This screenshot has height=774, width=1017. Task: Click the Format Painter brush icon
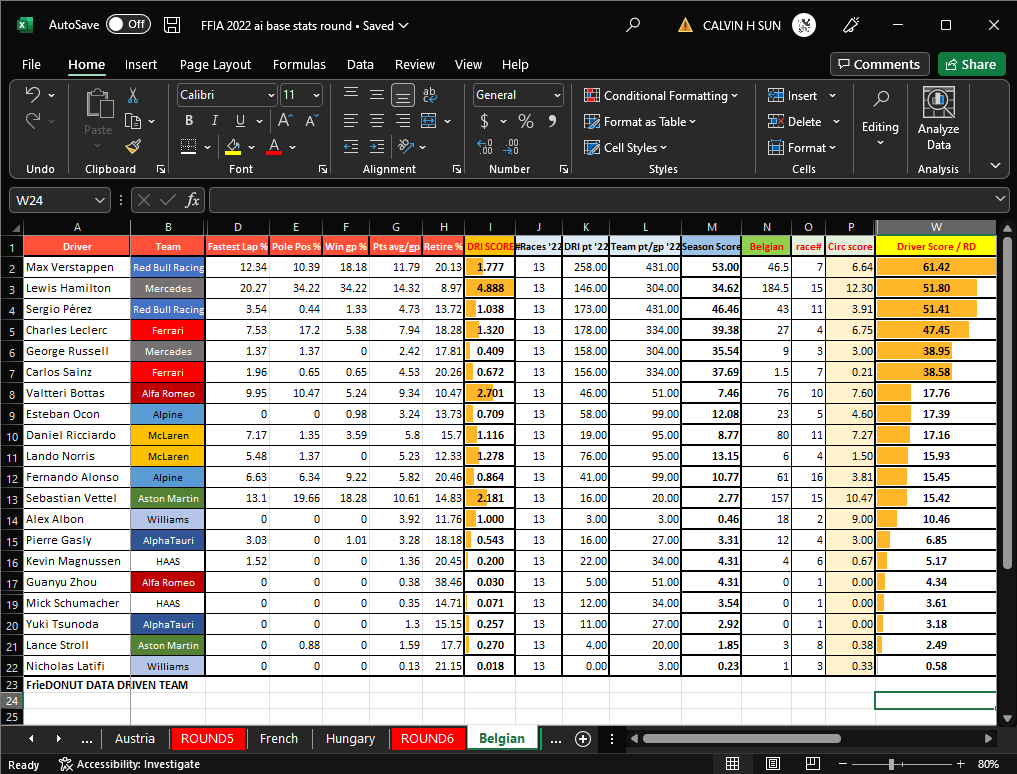pyautogui.click(x=133, y=147)
